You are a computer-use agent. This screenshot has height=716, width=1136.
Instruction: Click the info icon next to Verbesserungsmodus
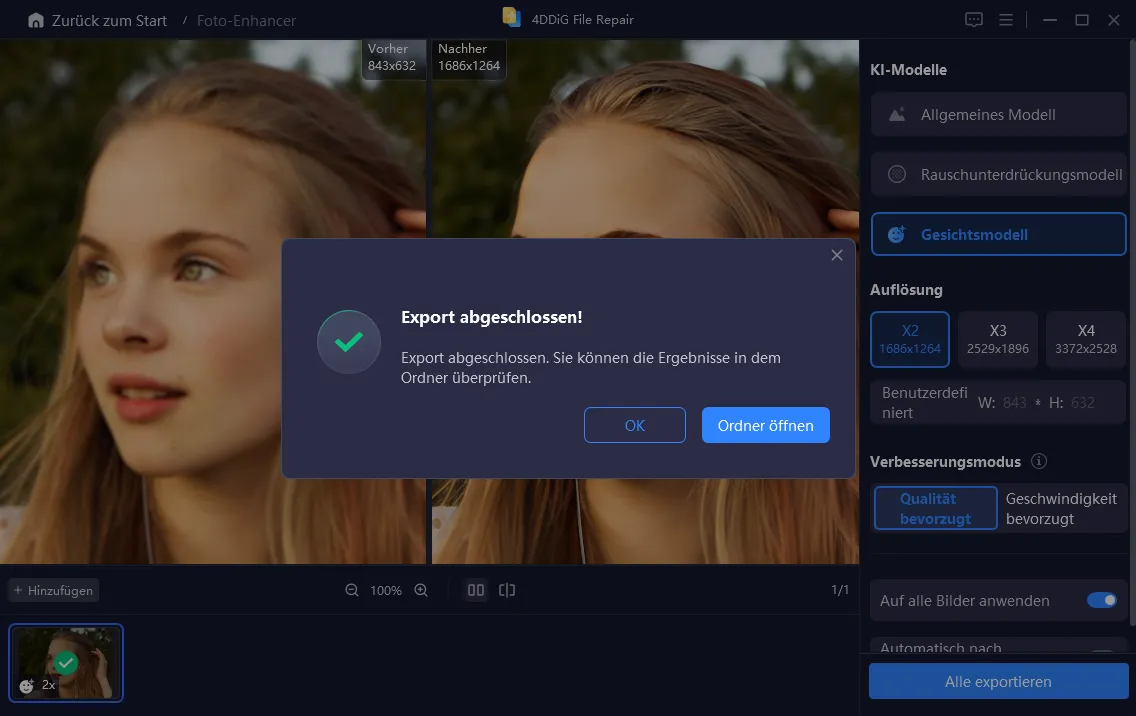pos(1039,462)
